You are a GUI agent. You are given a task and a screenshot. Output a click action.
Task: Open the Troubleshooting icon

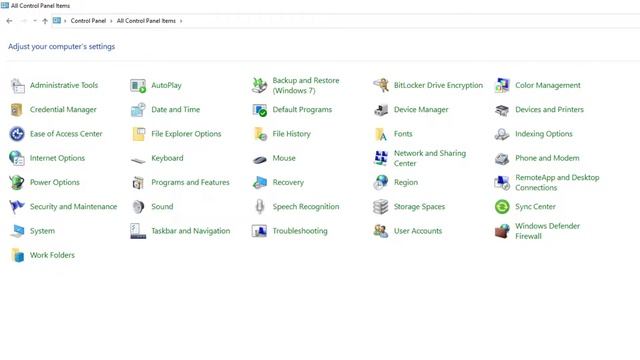pos(259,231)
